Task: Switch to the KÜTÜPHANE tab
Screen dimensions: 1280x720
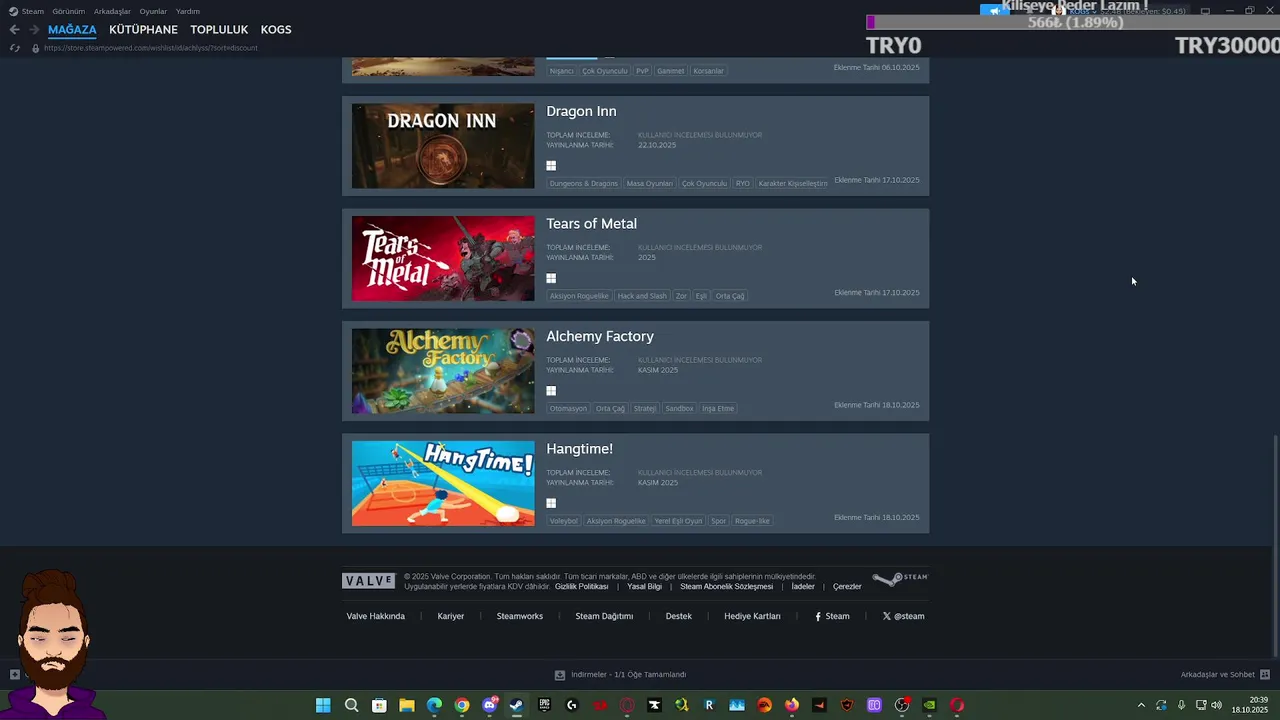Action: pos(143,30)
